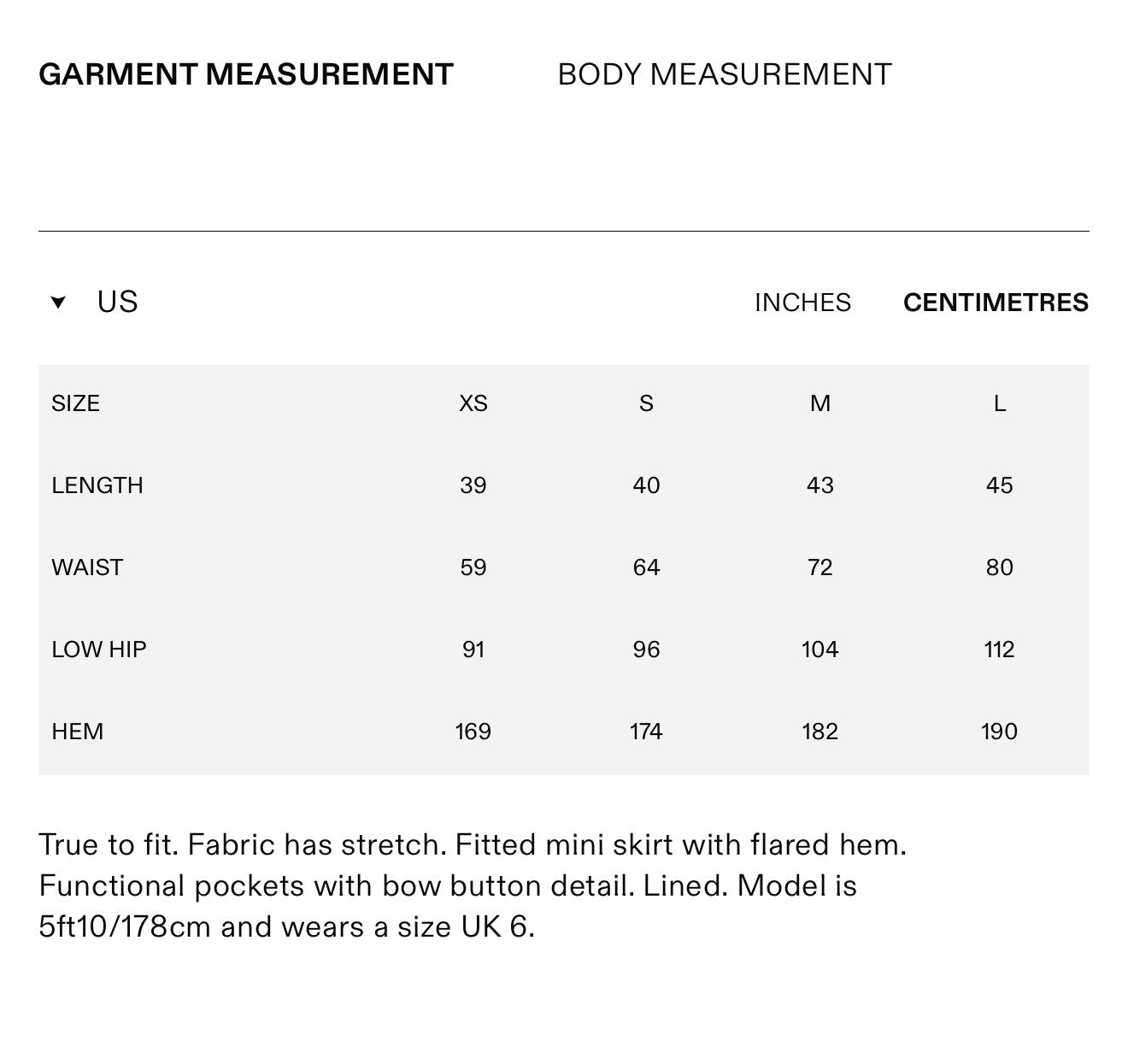Select the S size column header
Screen dimensions: 1128x1064
pos(646,403)
